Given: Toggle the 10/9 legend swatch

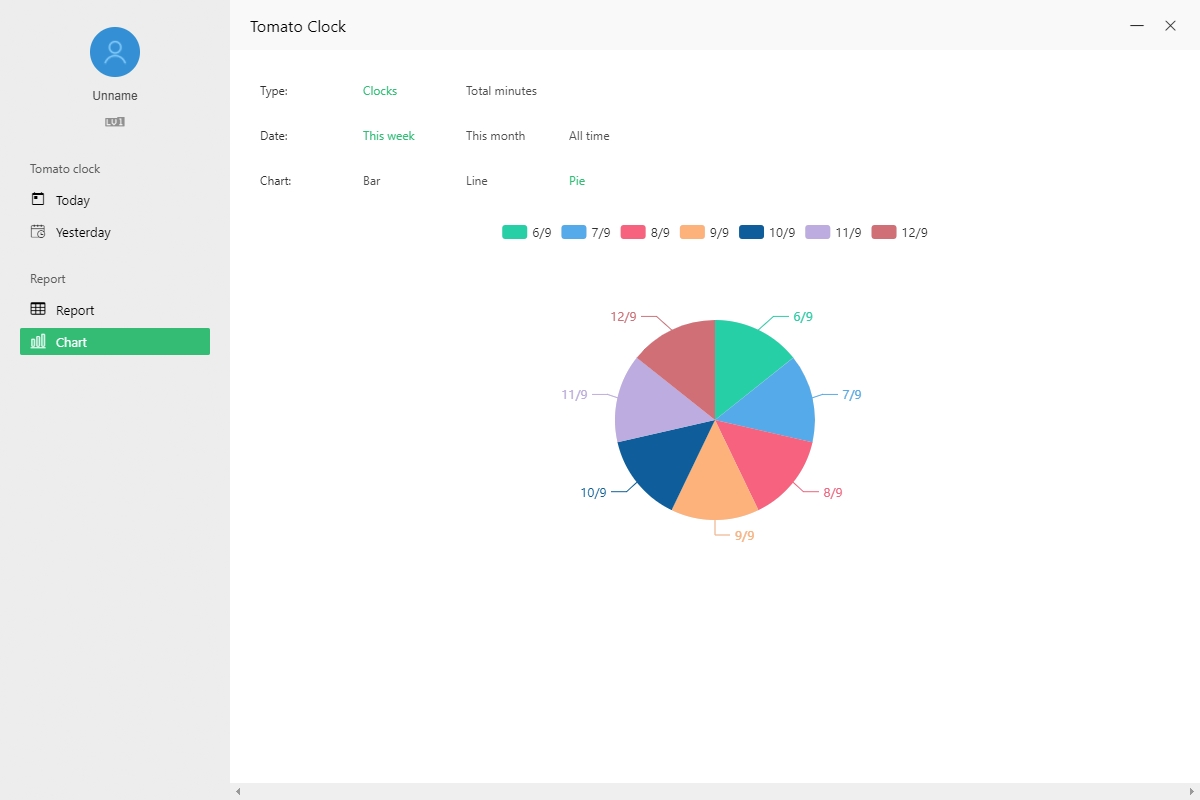Looking at the screenshot, I should point(751,232).
